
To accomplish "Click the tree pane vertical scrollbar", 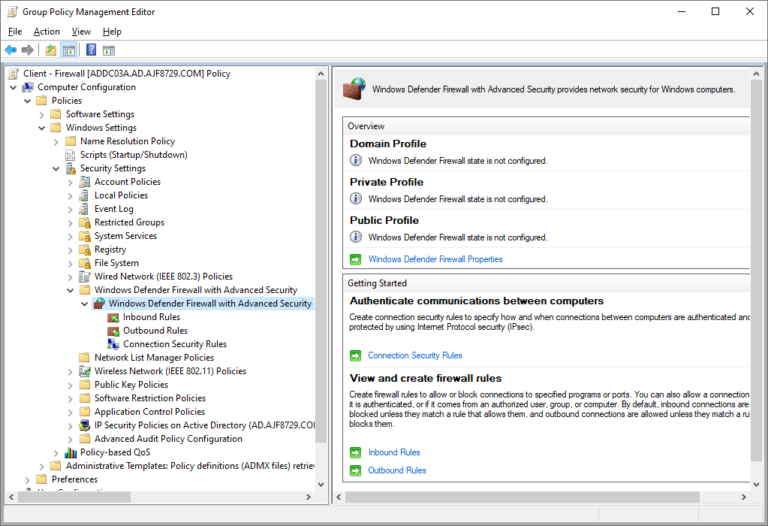I will (321, 261).
